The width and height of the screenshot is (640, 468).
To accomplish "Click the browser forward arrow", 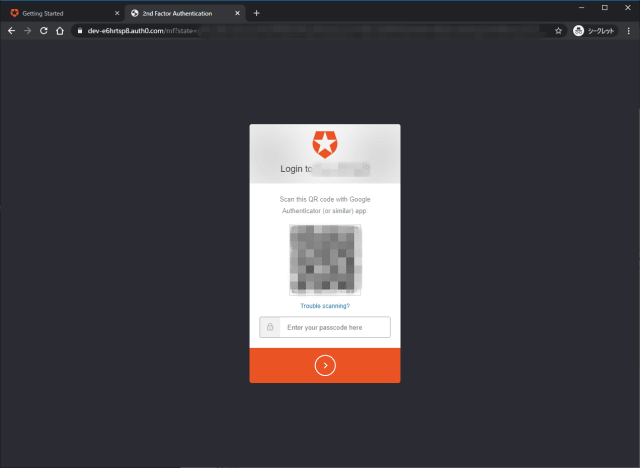I will tap(27, 31).
